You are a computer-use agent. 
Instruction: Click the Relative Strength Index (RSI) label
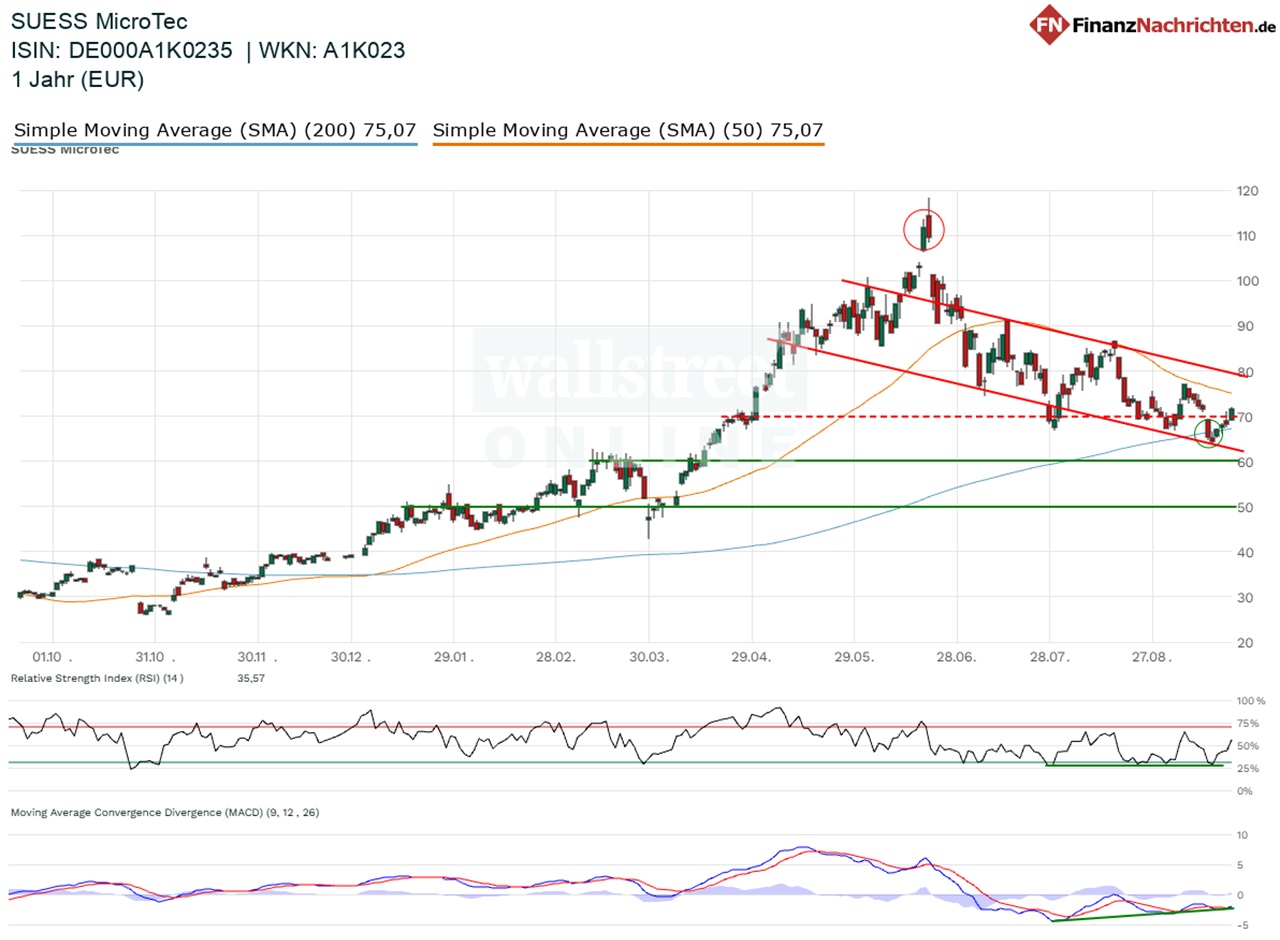(97, 678)
